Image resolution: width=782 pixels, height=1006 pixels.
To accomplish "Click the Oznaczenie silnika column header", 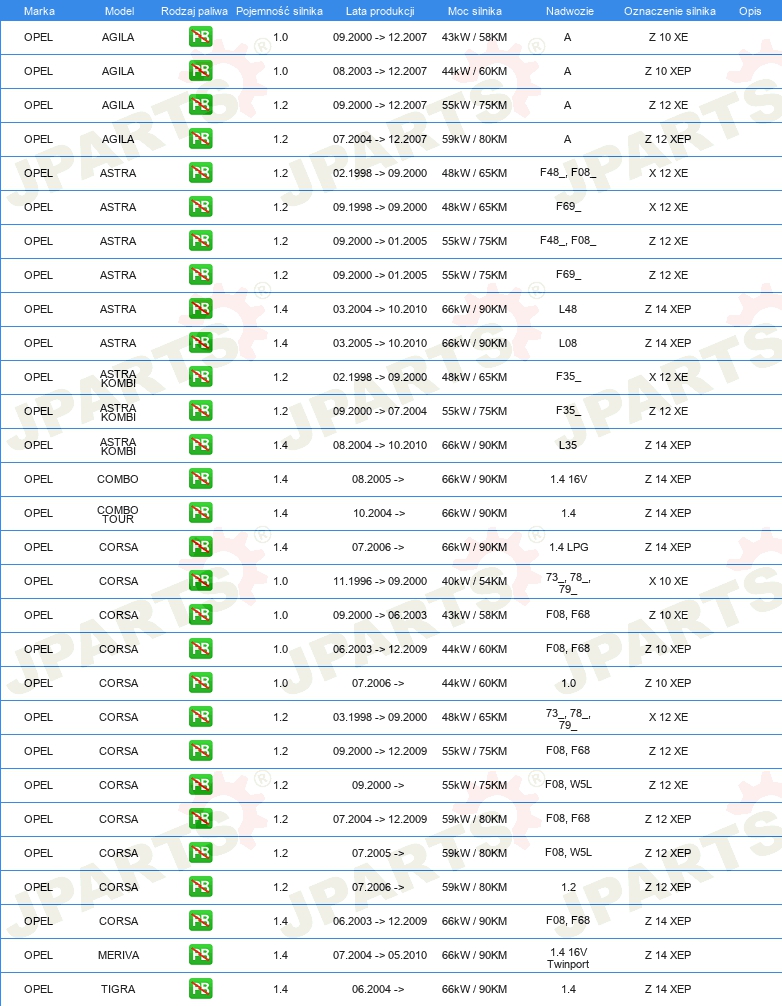I will [x=670, y=11].
